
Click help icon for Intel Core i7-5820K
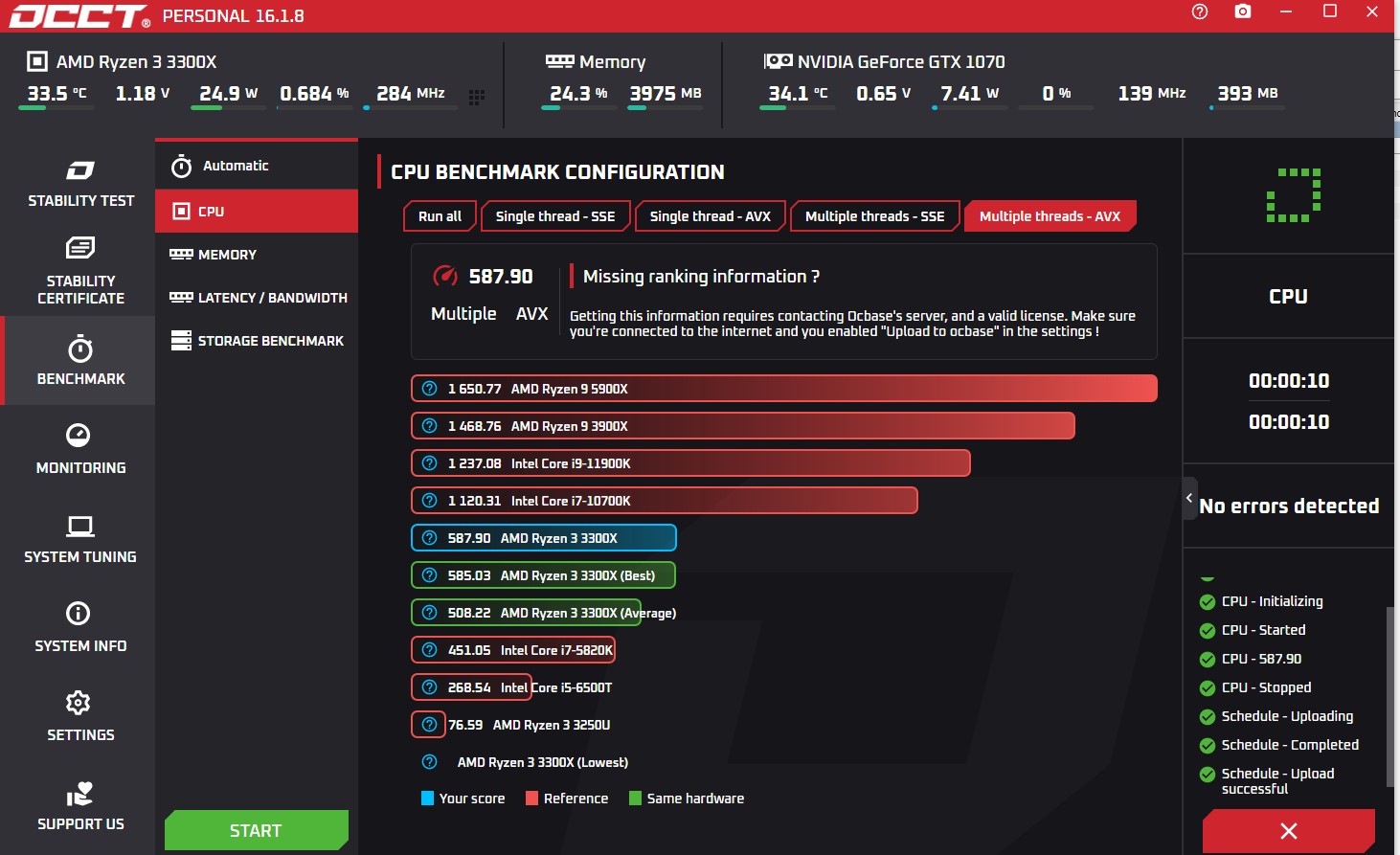pyautogui.click(x=430, y=650)
